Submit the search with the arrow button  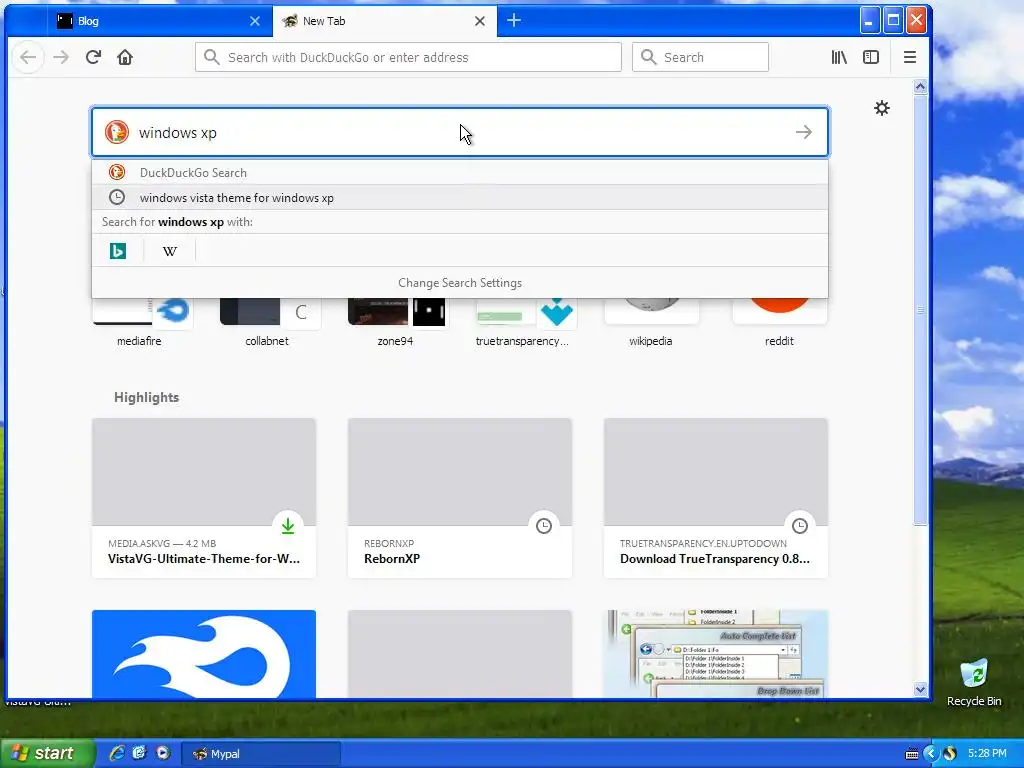(x=804, y=132)
